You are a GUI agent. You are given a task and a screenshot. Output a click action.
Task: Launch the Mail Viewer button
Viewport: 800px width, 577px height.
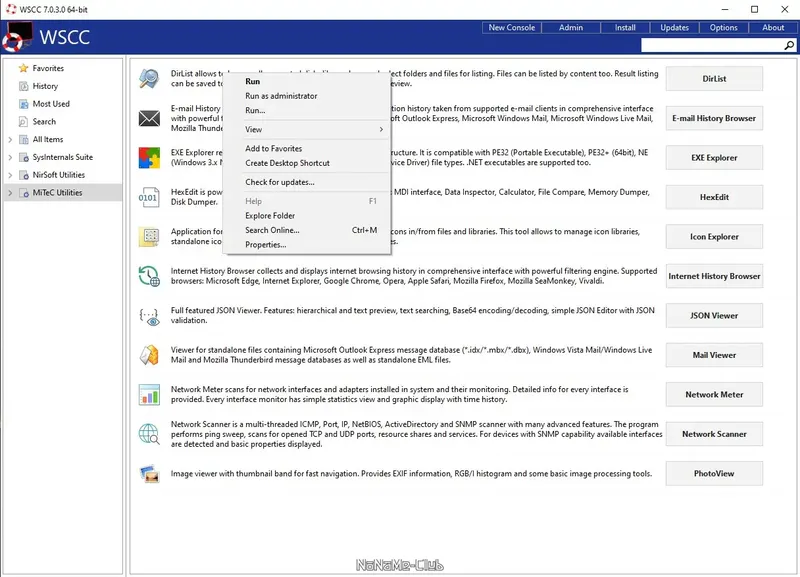[x=714, y=355]
